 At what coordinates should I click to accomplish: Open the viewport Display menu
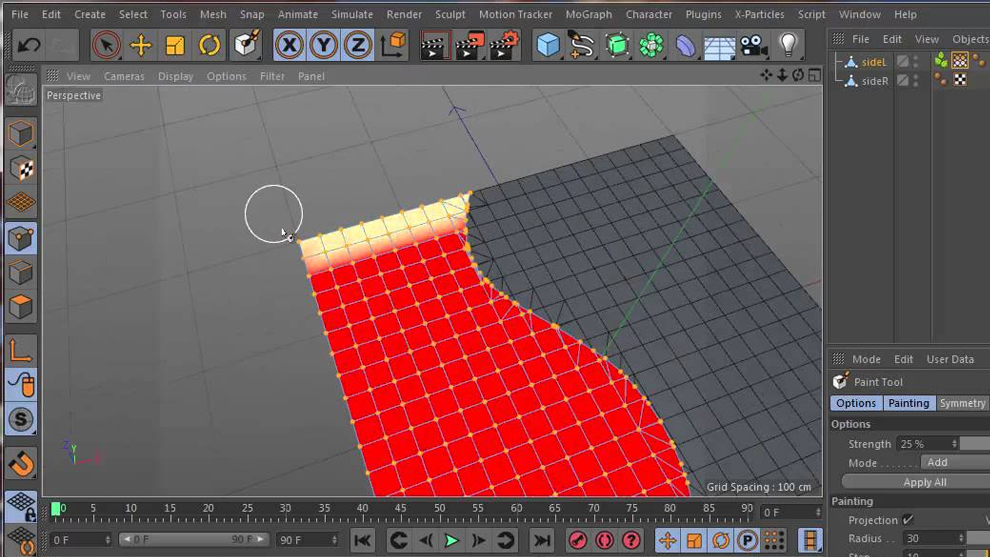(176, 76)
